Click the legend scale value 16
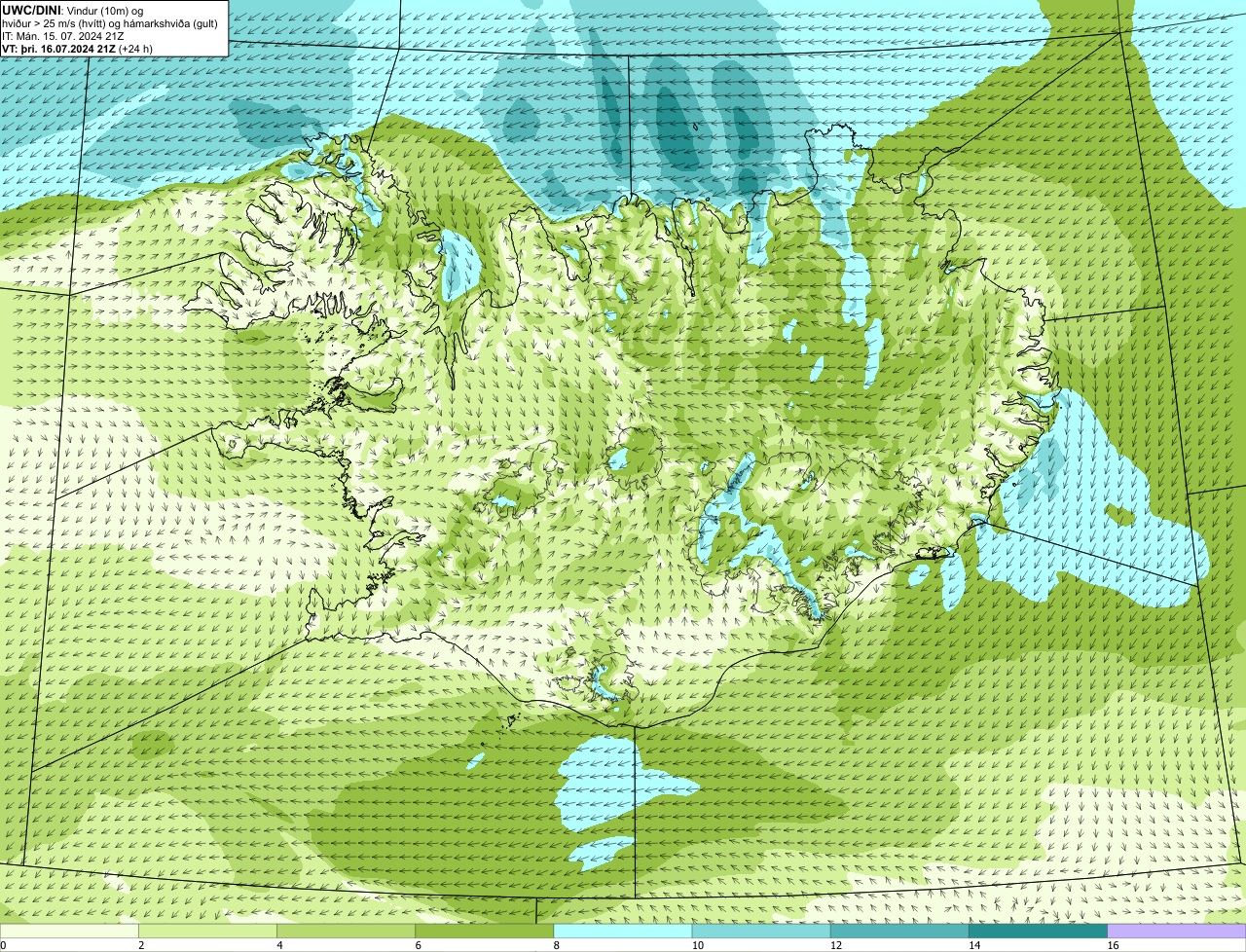The width and height of the screenshot is (1246, 952). (x=1113, y=945)
